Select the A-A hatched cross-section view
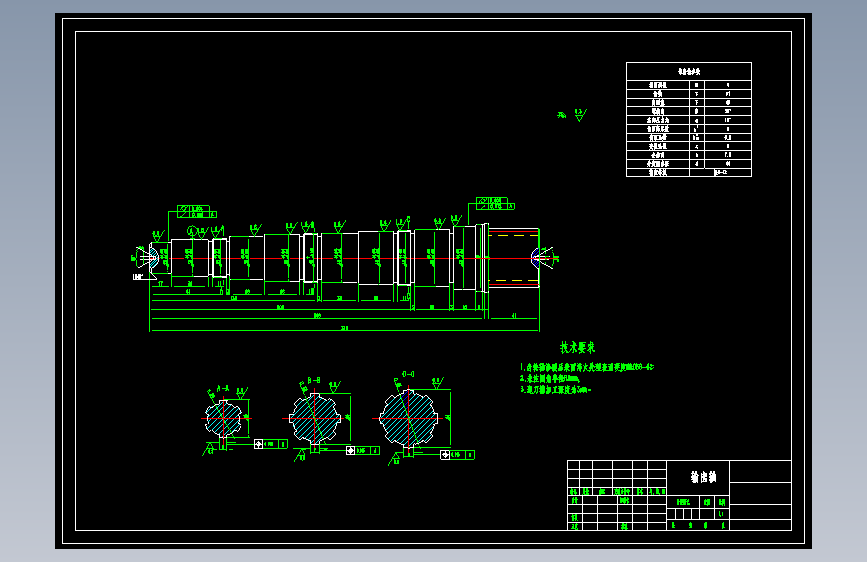Image resolution: width=867 pixels, height=562 pixels. tap(223, 419)
